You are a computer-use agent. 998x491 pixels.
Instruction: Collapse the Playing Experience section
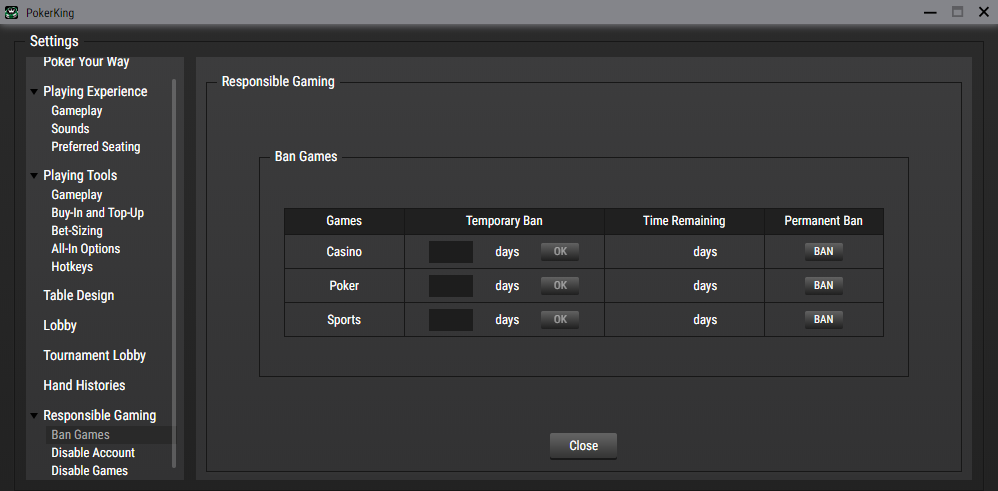tap(34, 92)
